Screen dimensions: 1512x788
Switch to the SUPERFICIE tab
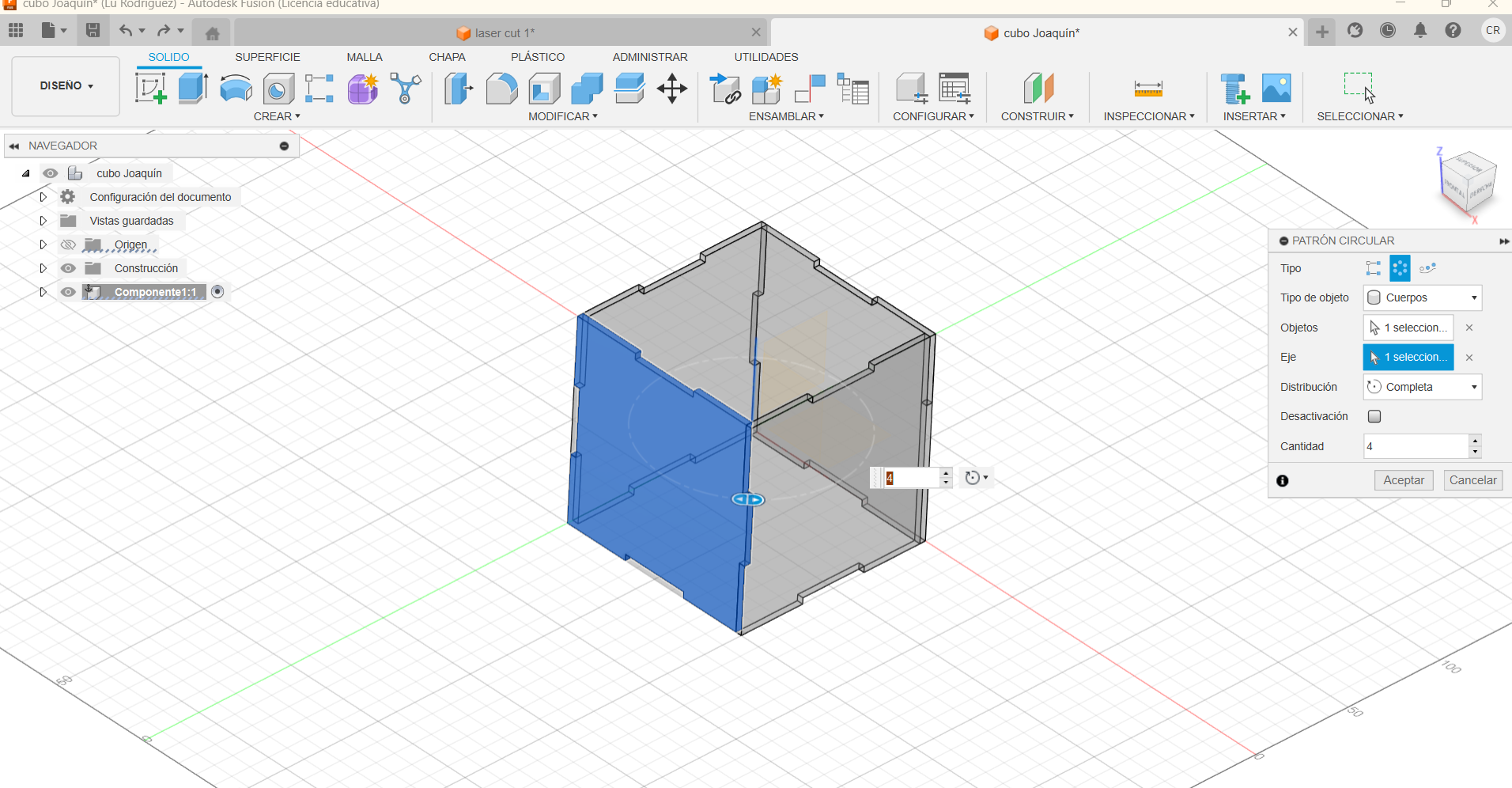click(267, 57)
